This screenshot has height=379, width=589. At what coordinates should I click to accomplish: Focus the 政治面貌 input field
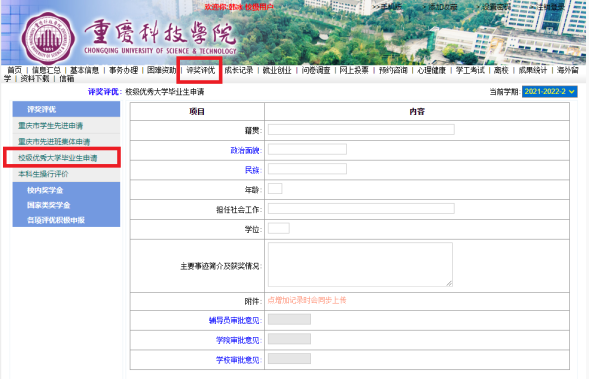tap(307, 149)
